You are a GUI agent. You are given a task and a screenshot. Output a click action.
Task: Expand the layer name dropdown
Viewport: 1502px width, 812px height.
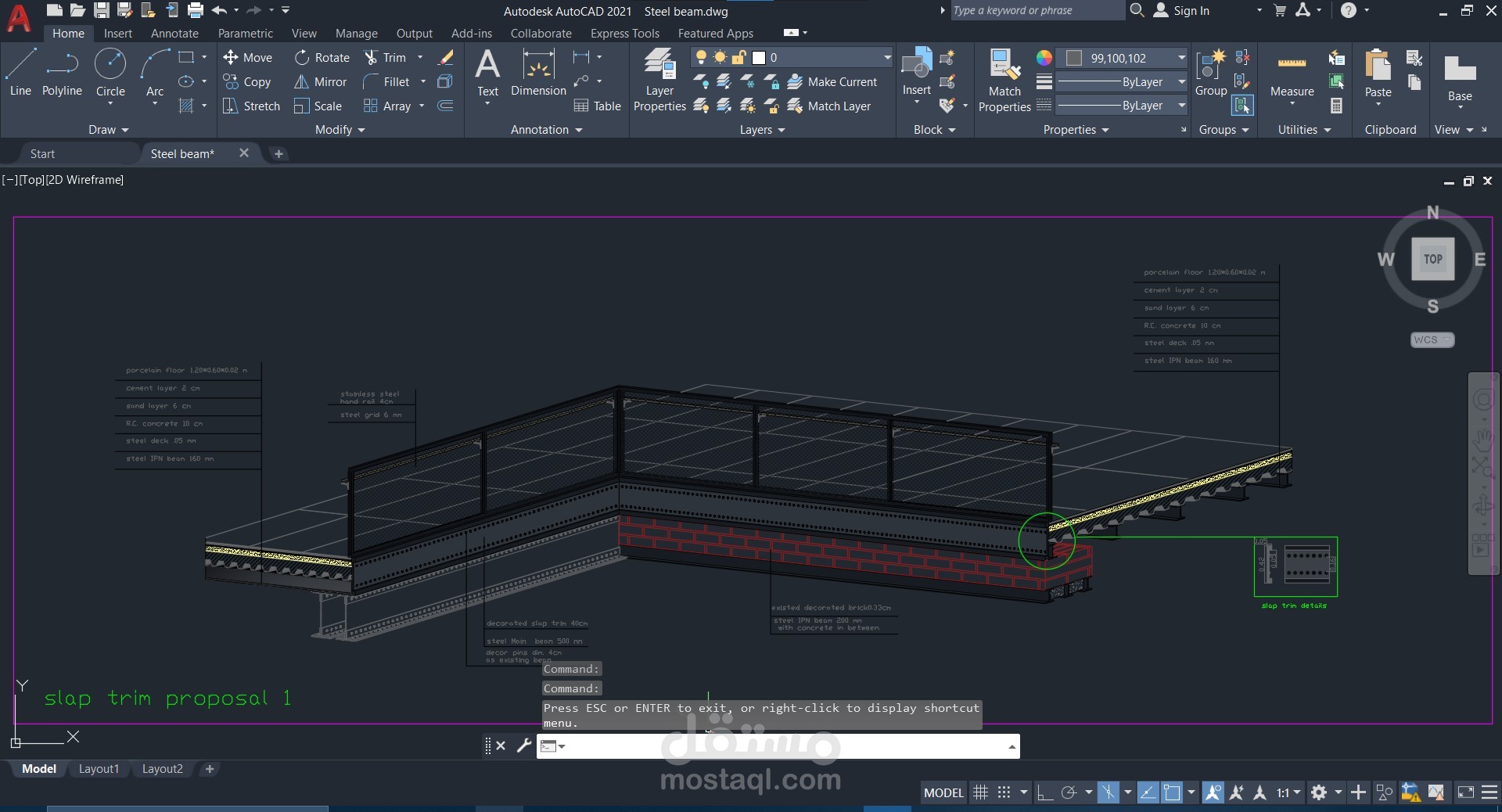(887, 57)
